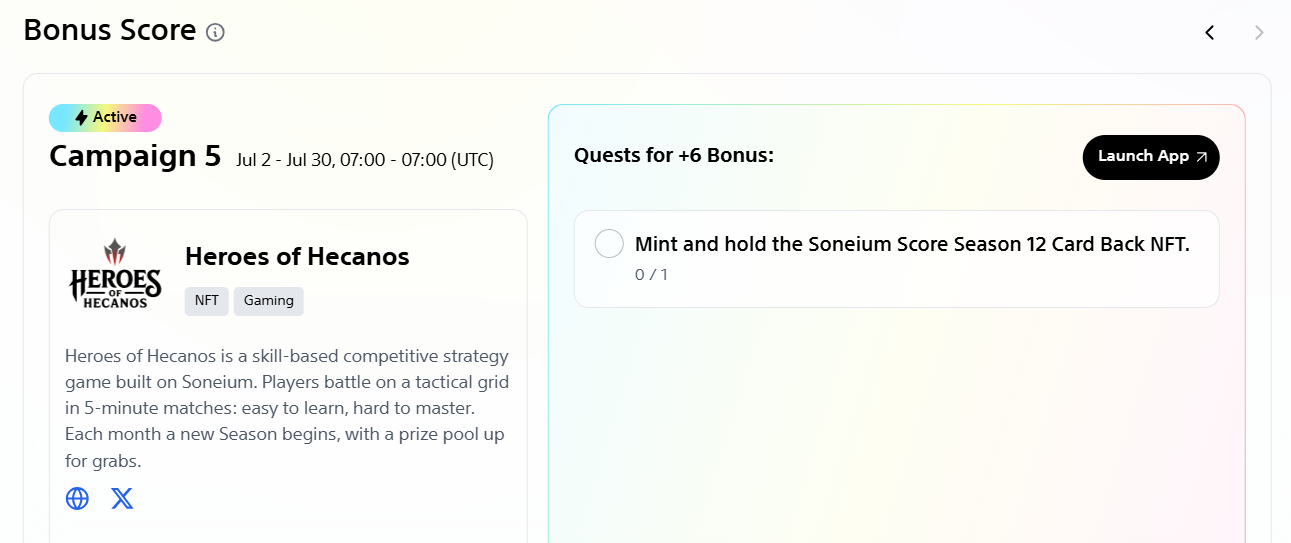The height and width of the screenshot is (543, 1291).
Task: Click the lightning bolt in Active badge
Action: [81, 118]
